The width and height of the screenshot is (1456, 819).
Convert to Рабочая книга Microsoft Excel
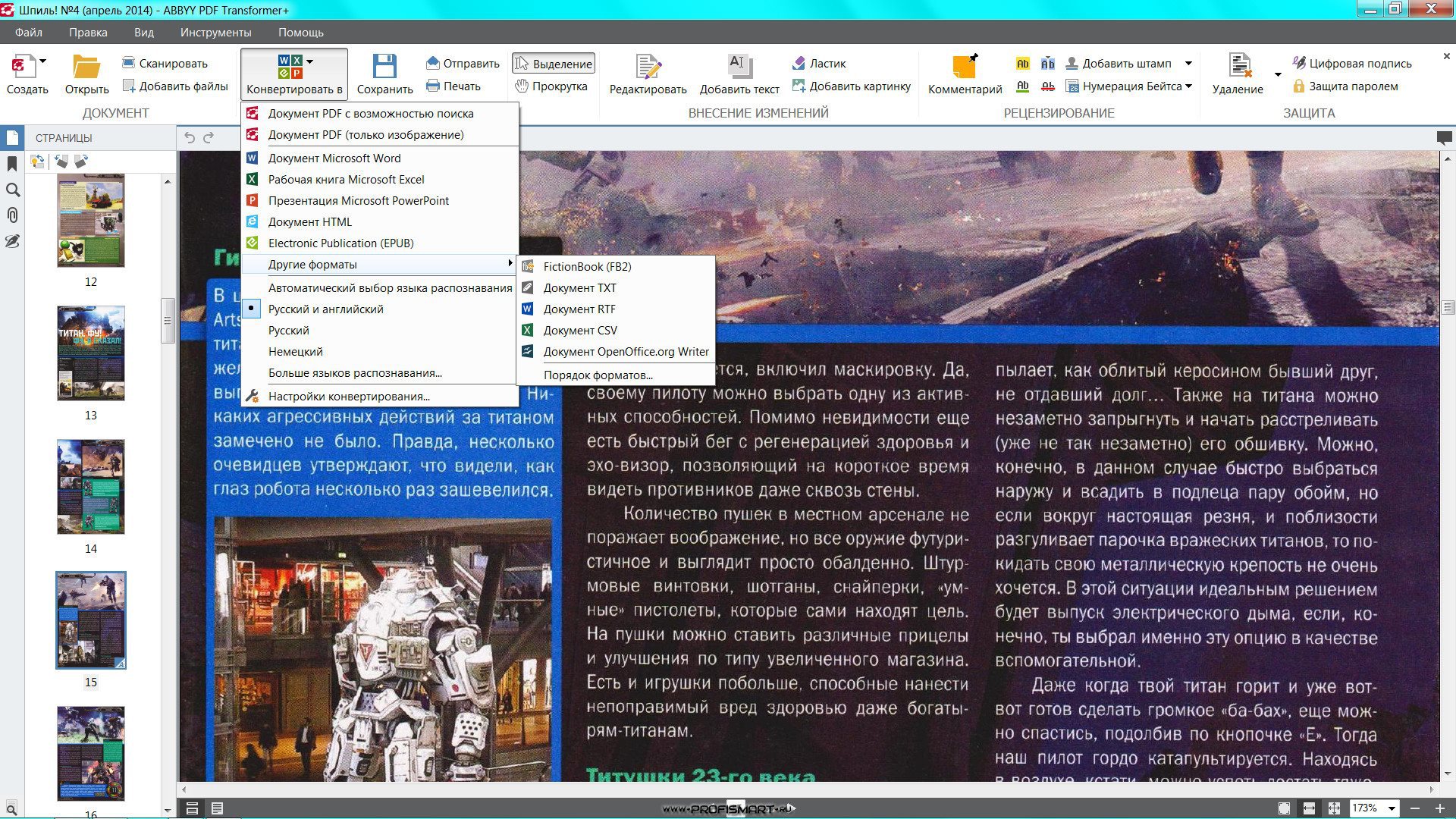click(x=379, y=180)
